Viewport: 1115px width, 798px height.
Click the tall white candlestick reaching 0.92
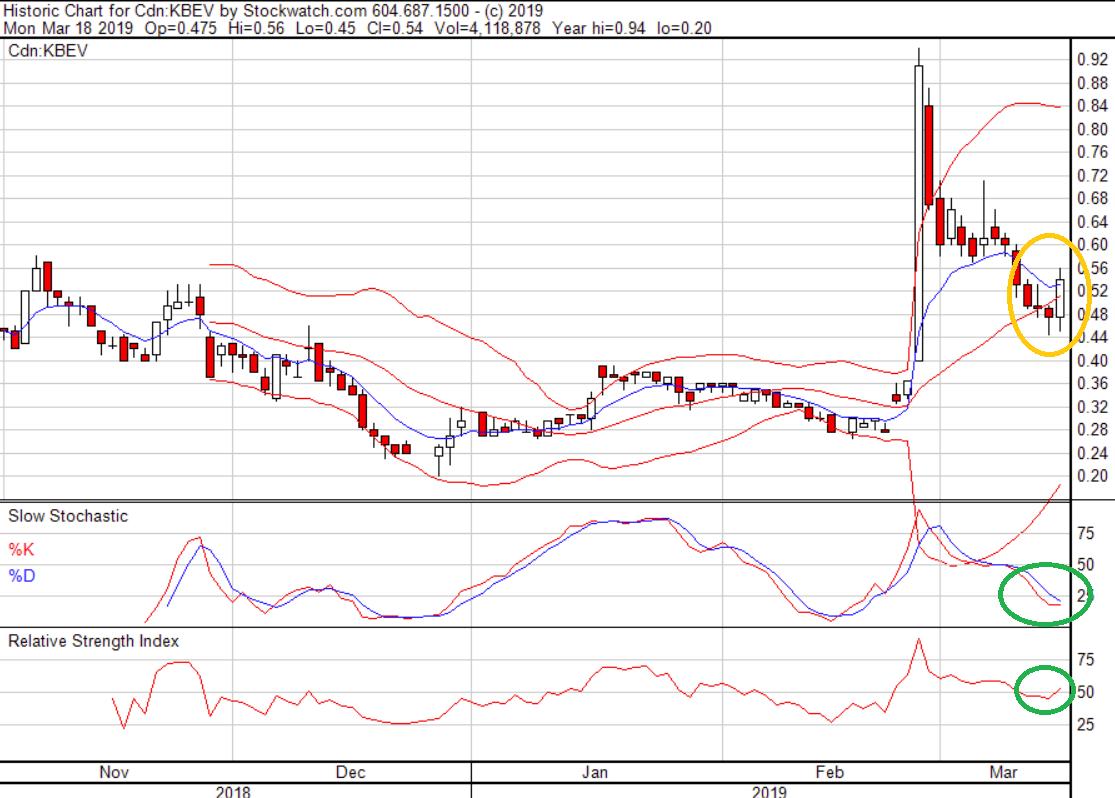(919, 213)
